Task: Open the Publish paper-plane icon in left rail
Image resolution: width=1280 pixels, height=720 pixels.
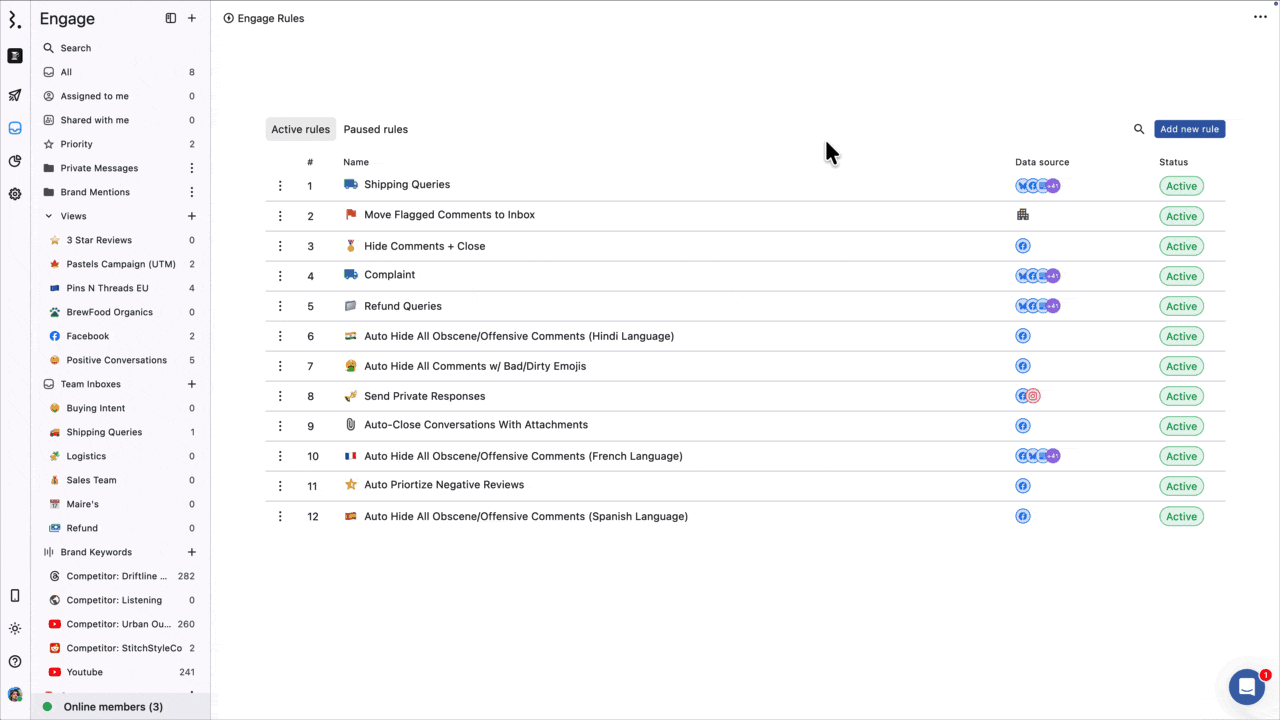Action: (15, 96)
